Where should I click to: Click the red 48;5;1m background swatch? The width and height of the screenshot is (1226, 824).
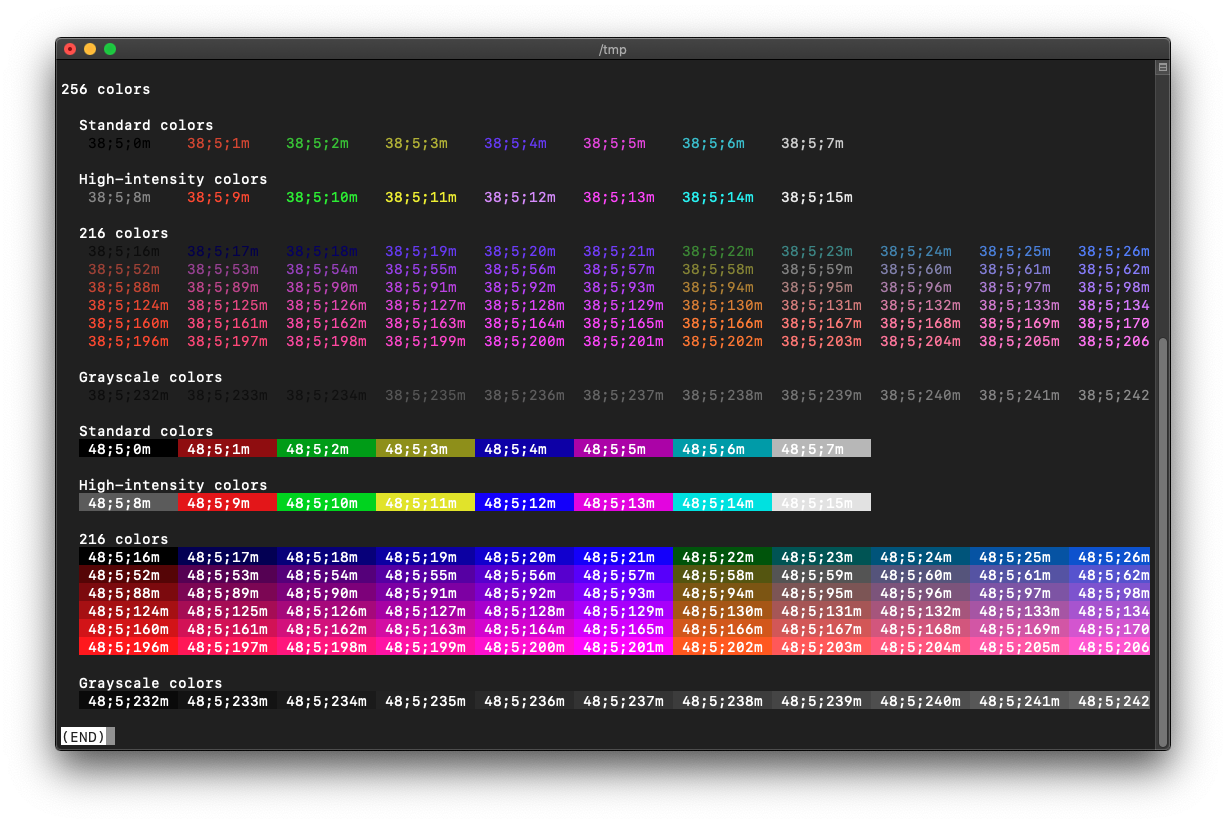pos(227,449)
